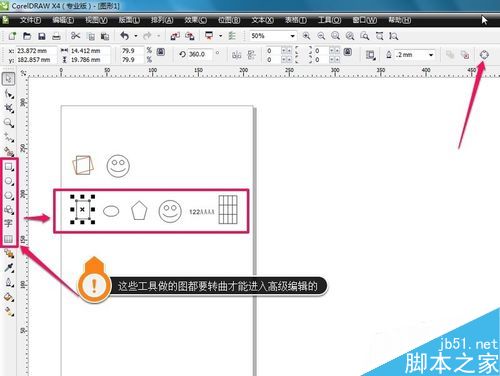Select the Smart Fill tool
Image resolution: width=500 pixels, height=376 pixels.
[x=9, y=152]
